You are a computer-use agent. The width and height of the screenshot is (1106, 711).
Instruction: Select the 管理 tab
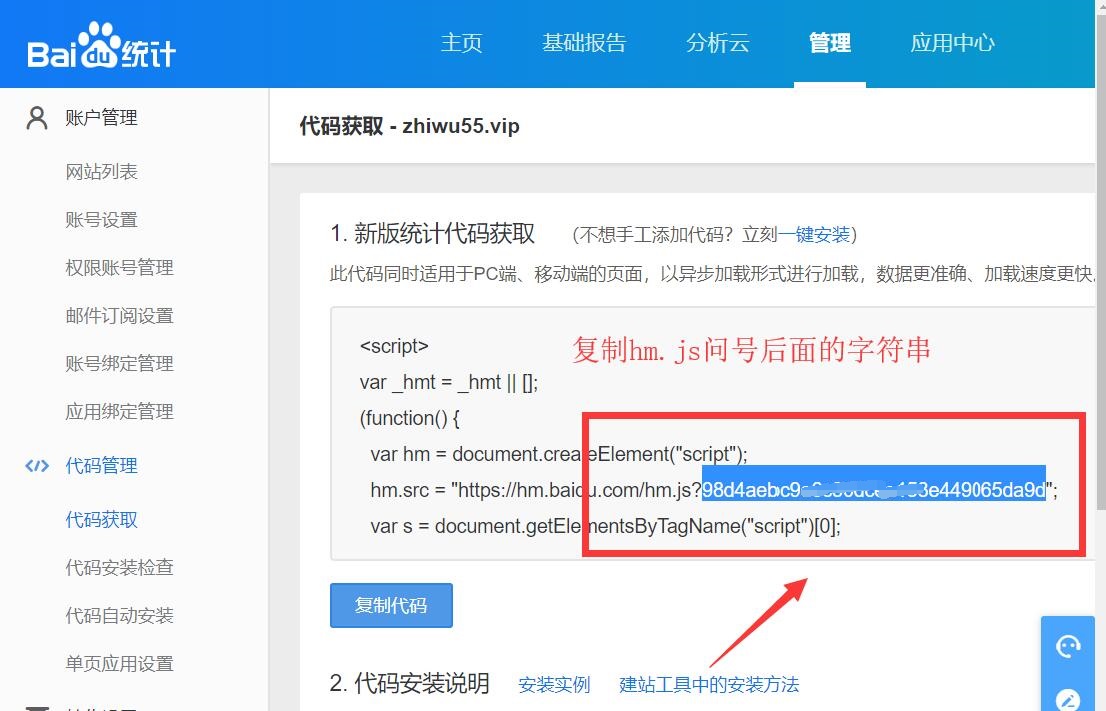coord(830,43)
